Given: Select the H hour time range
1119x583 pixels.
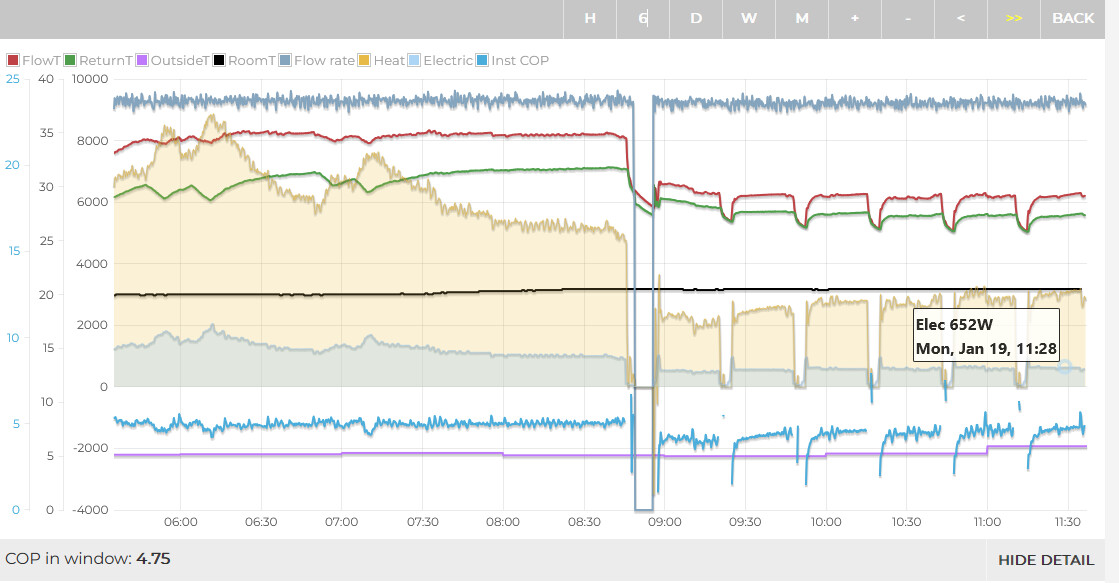Looking at the screenshot, I should [590, 18].
